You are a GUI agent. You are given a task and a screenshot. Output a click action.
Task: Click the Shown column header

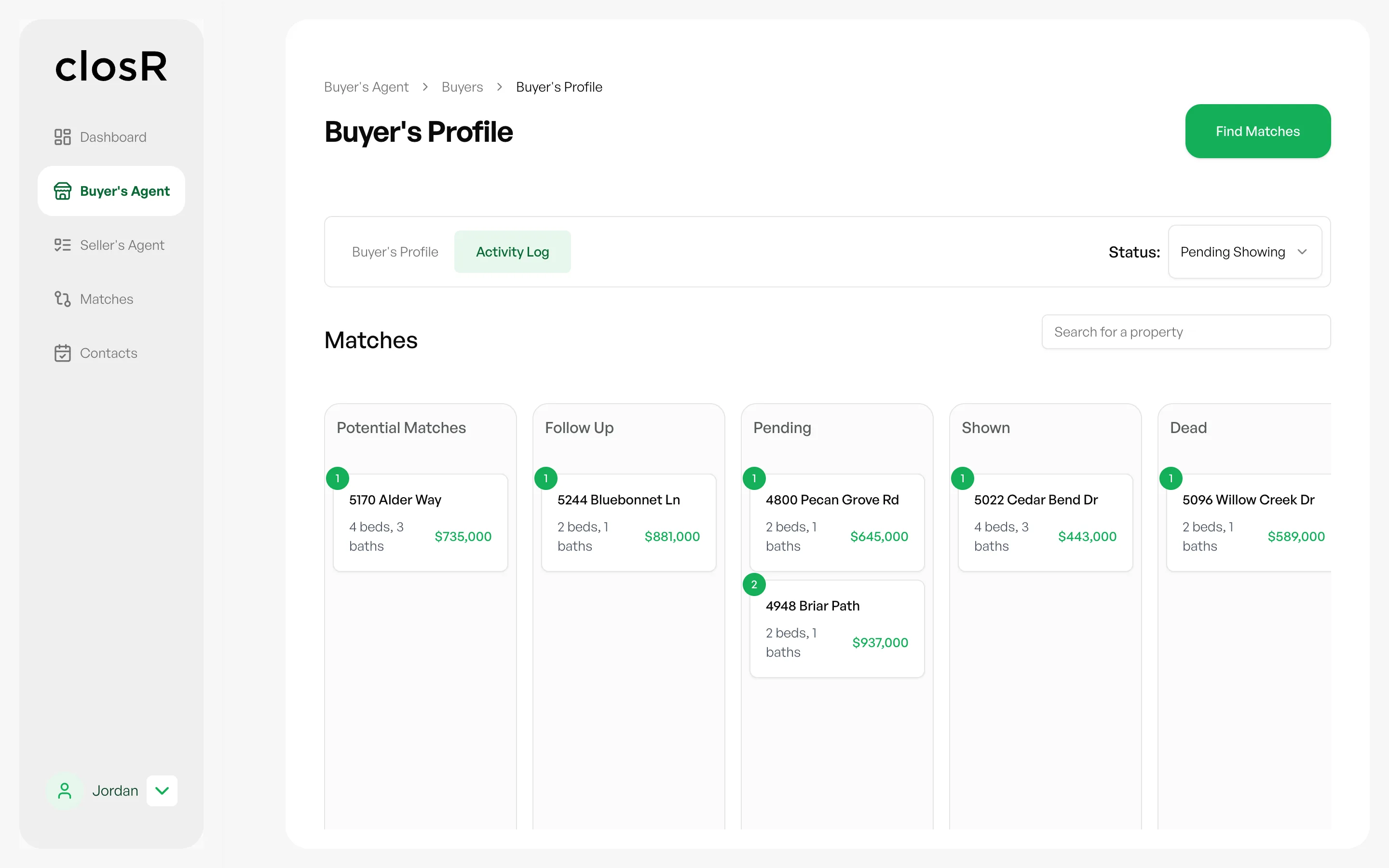point(985,428)
